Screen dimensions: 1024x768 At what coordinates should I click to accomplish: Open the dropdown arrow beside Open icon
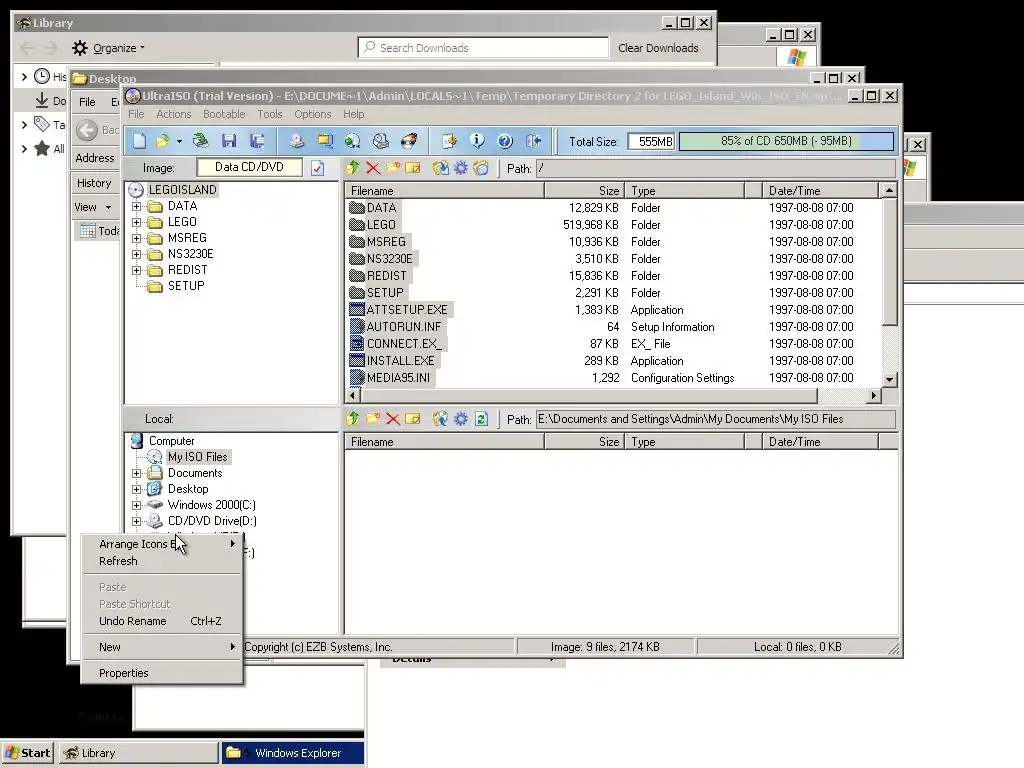click(x=179, y=141)
